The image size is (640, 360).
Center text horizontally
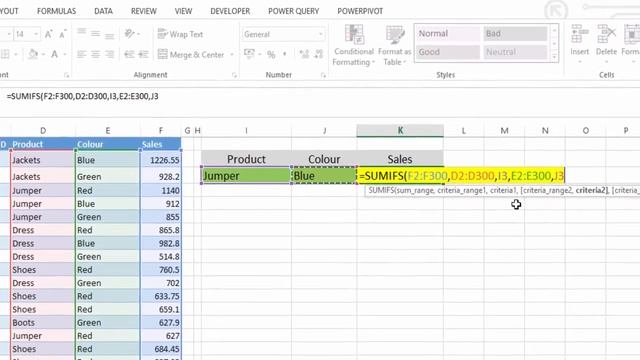96,54
